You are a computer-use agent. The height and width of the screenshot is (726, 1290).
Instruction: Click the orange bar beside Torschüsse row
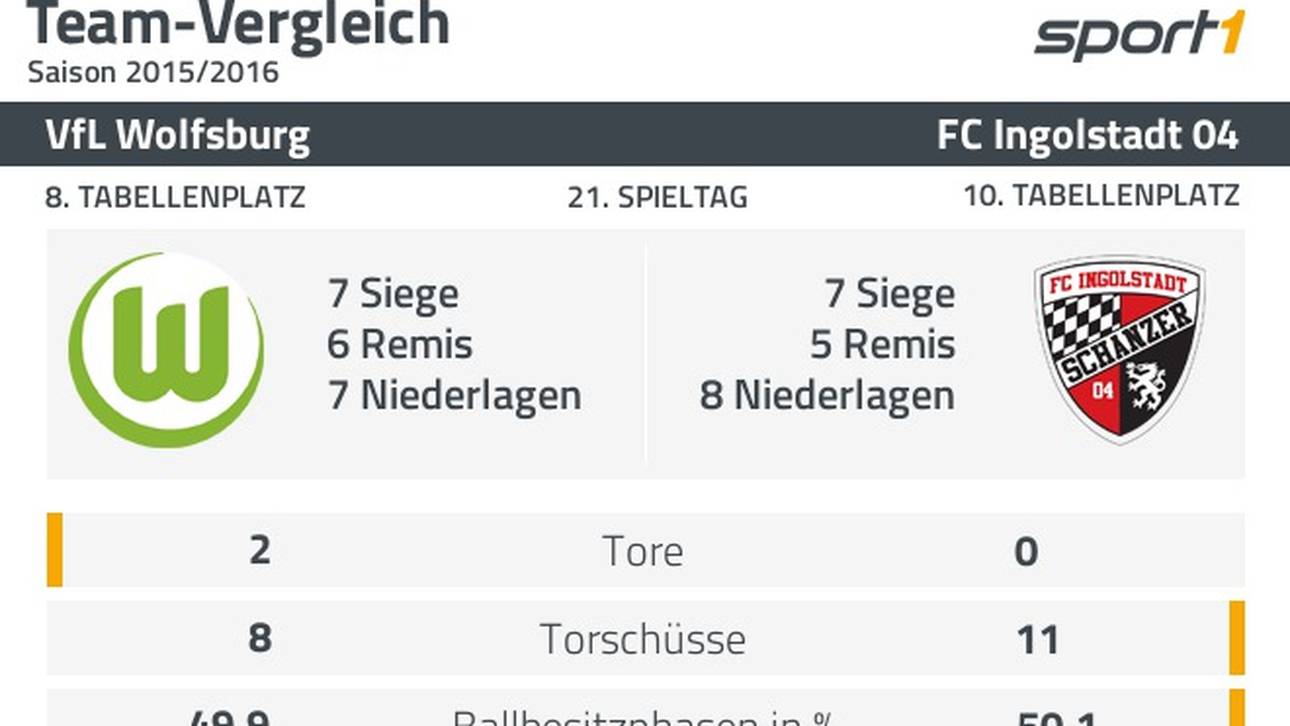click(x=1237, y=638)
